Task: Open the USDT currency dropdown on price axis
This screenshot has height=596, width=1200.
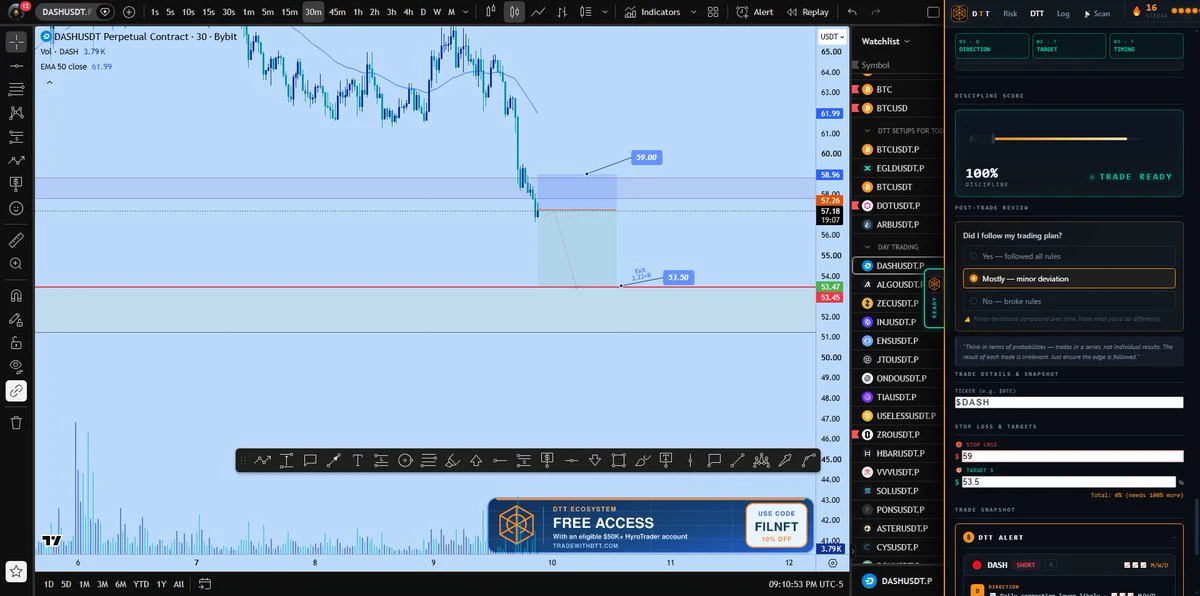Action: [x=832, y=37]
